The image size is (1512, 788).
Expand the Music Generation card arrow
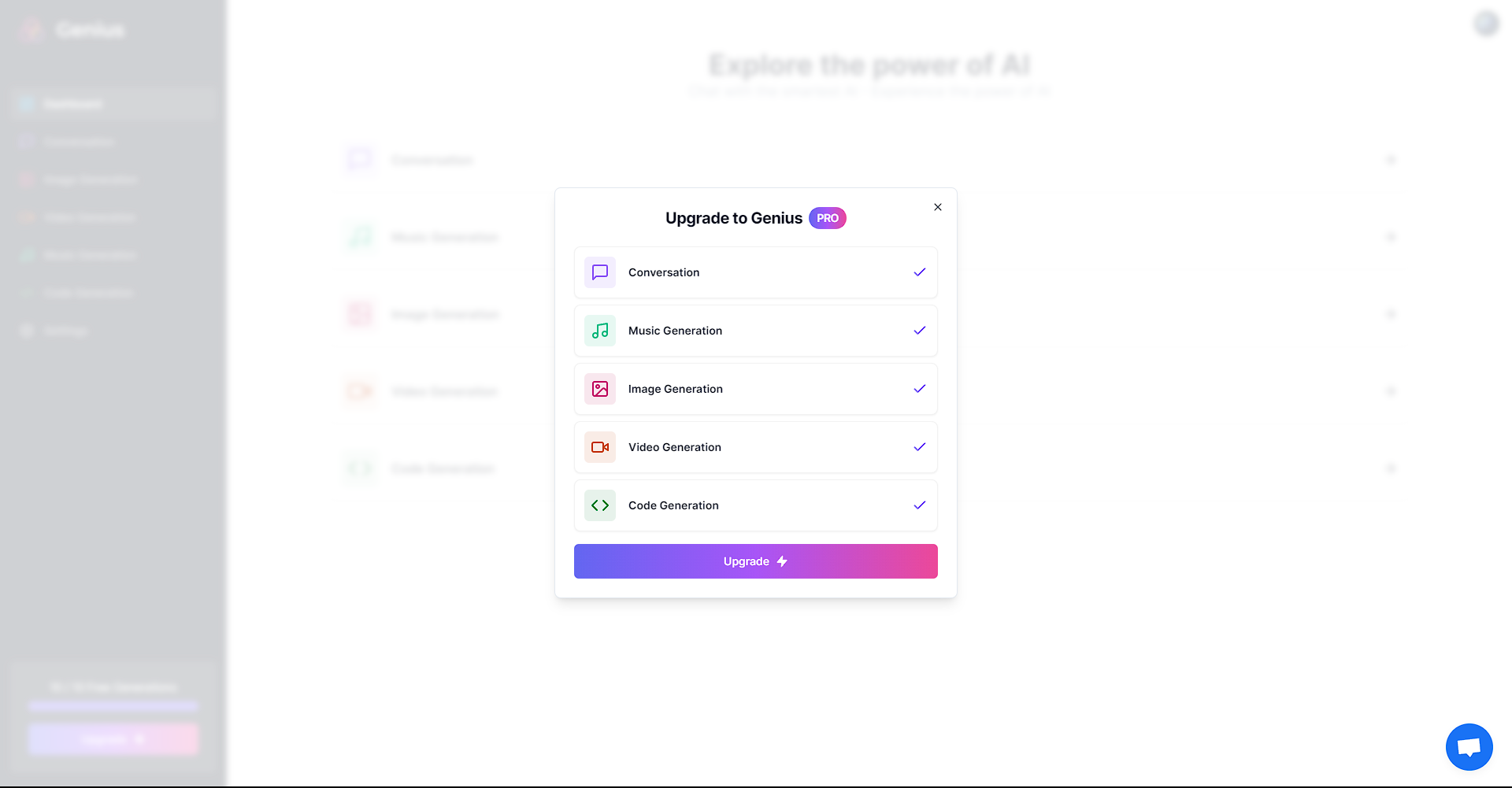1391,237
